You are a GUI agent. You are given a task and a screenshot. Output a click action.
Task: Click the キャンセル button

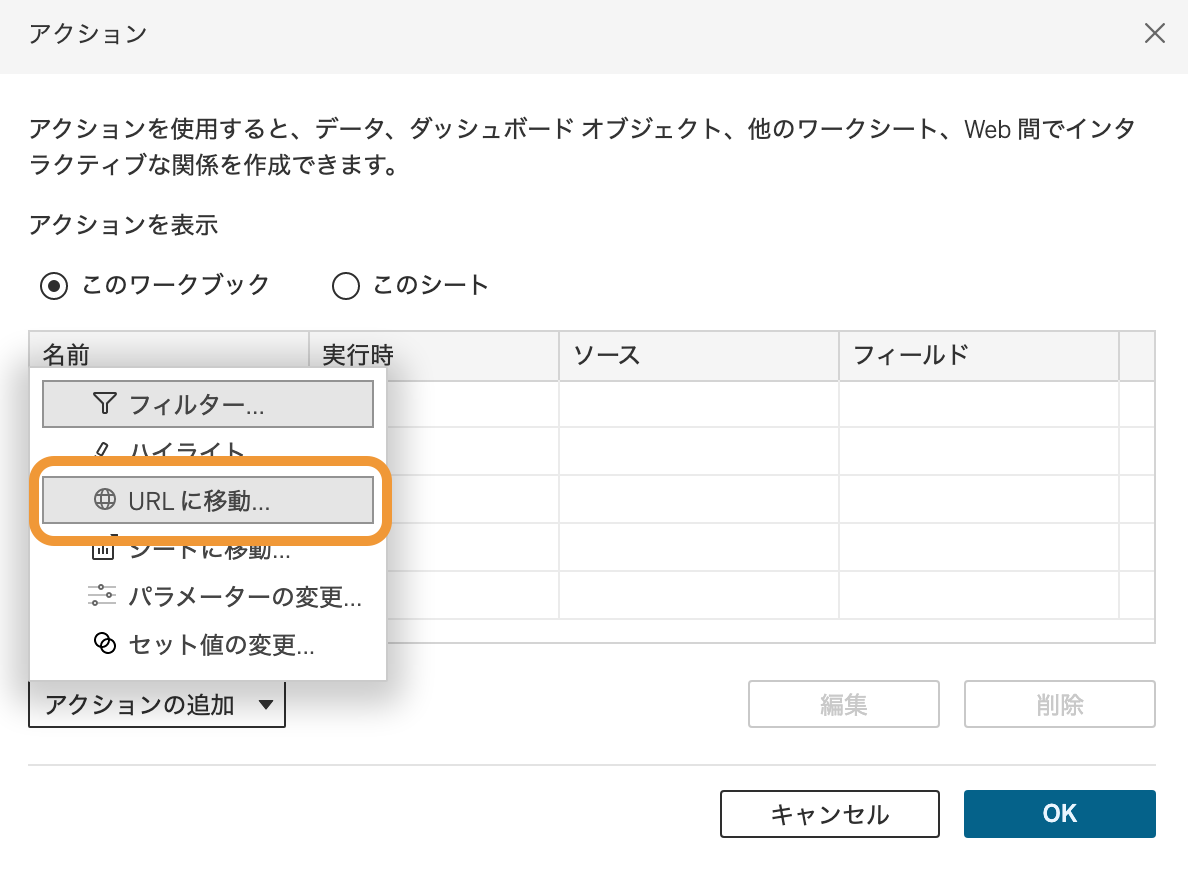[829, 813]
